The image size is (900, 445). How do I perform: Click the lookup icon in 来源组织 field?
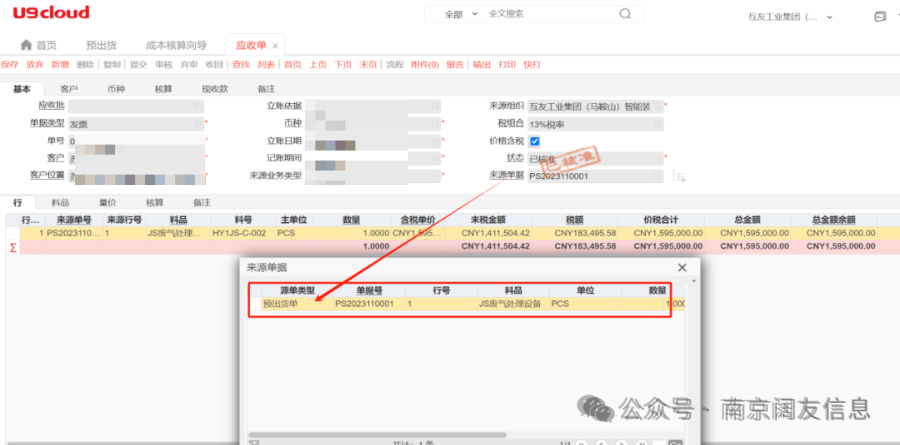coord(658,106)
